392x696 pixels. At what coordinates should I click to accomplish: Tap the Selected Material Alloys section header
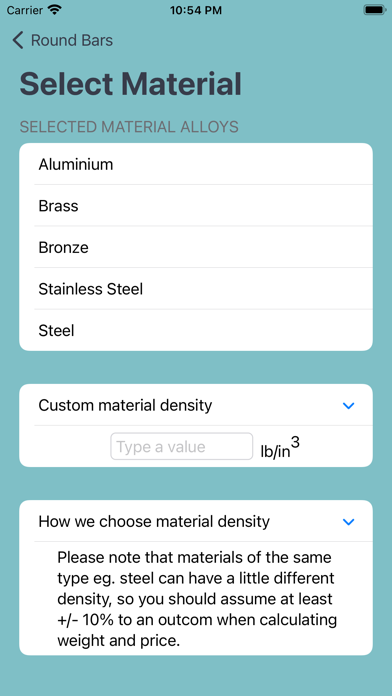pos(129,127)
